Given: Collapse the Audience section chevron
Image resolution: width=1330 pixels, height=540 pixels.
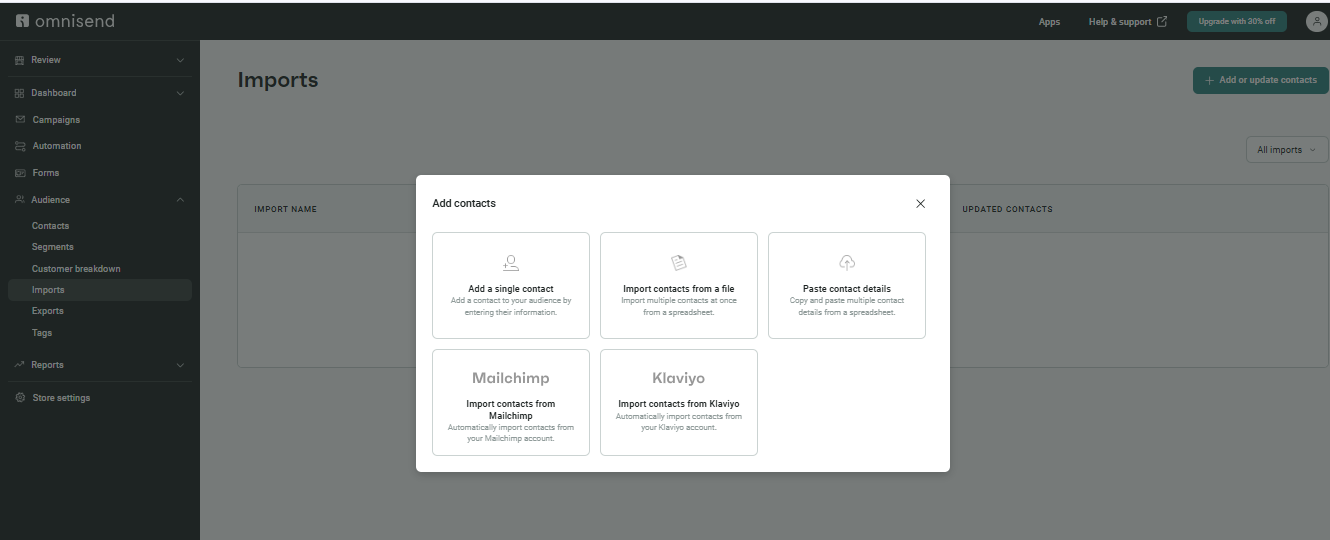Looking at the screenshot, I should [x=180, y=200].
